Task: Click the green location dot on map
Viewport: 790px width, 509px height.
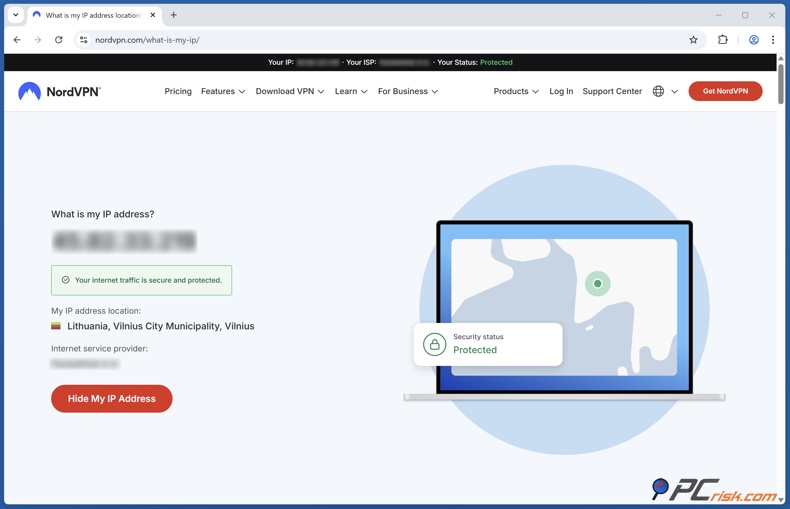Action: 598,283
